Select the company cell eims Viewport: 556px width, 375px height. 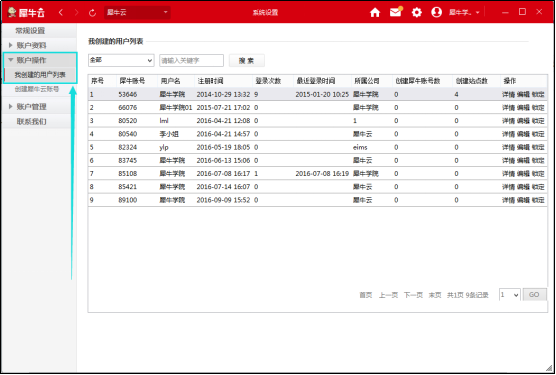[360, 147]
